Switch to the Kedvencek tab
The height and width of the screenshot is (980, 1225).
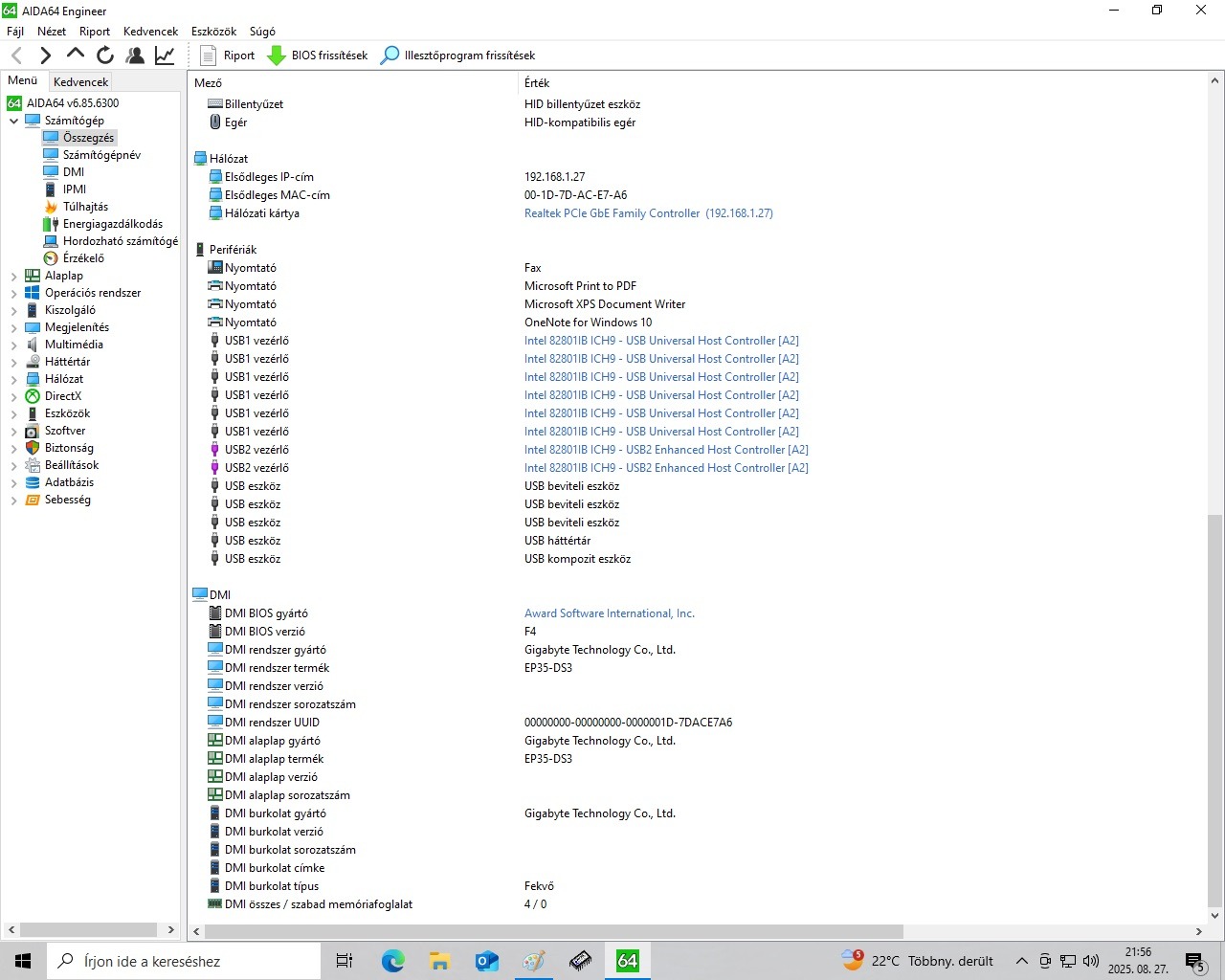81,82
